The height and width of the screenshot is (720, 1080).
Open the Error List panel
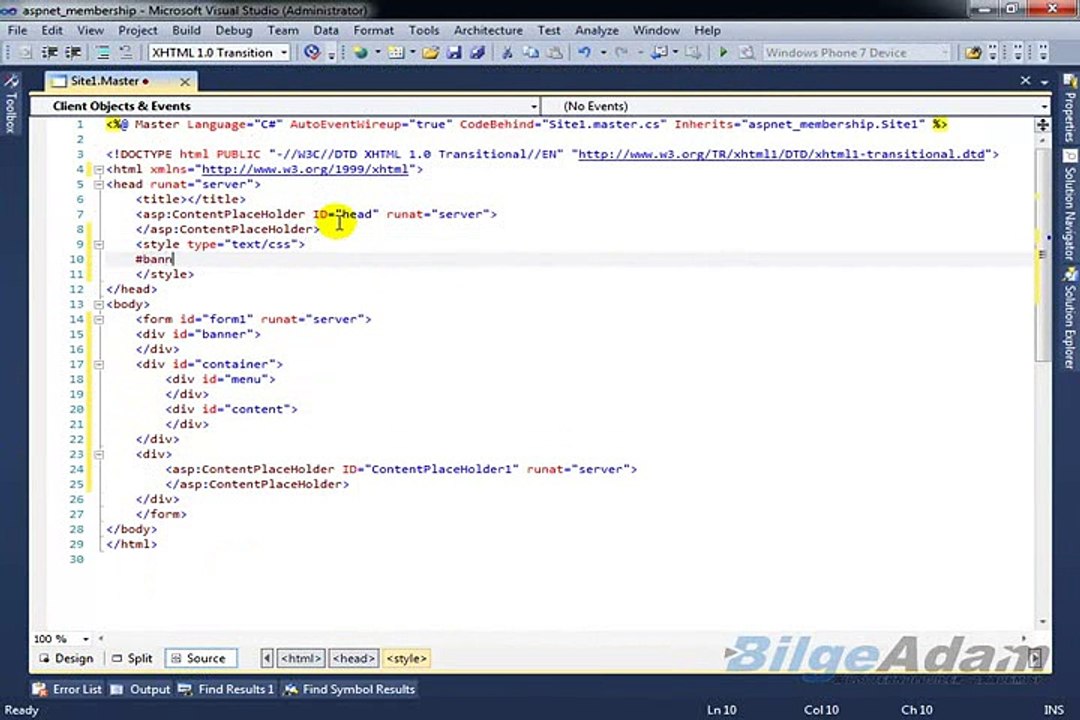(68, 689)
